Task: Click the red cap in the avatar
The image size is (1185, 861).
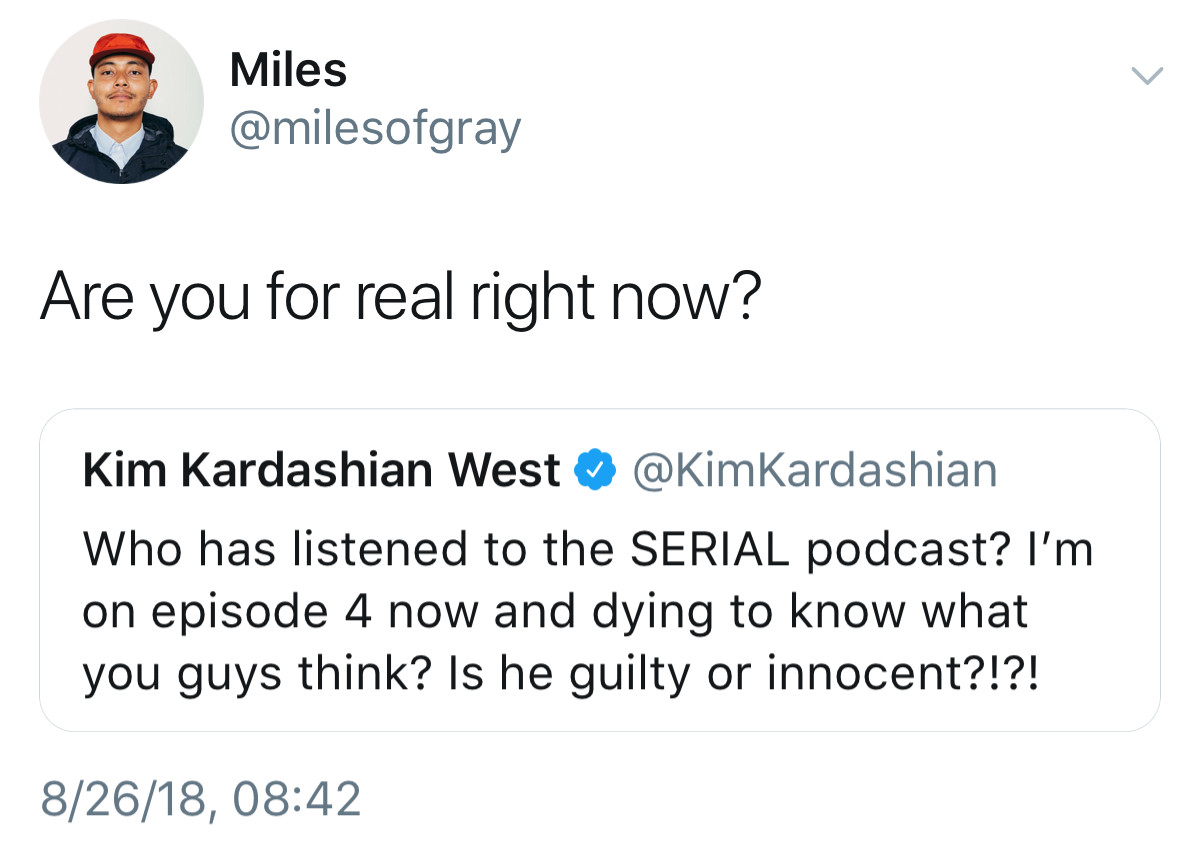Action: coord(120,52)
